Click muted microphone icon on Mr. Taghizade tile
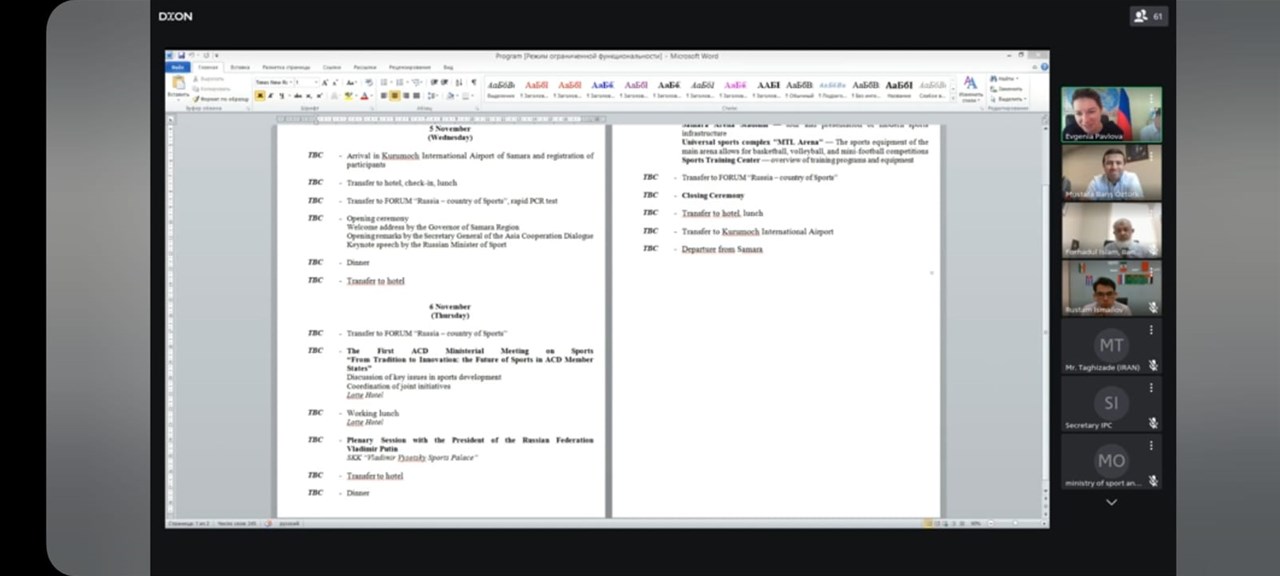The height and width of the screenshot is (576, 1280). point(1153,365)
